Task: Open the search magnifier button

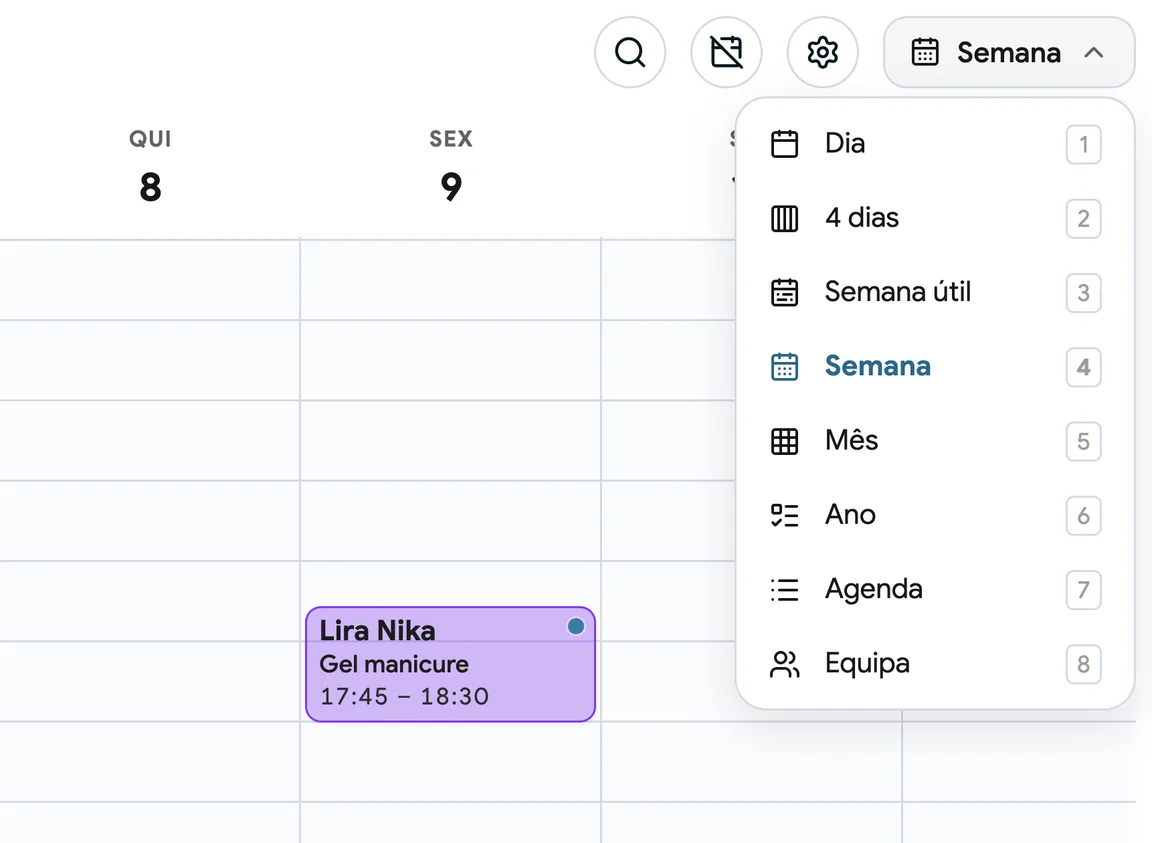Action: coord(630,52)
